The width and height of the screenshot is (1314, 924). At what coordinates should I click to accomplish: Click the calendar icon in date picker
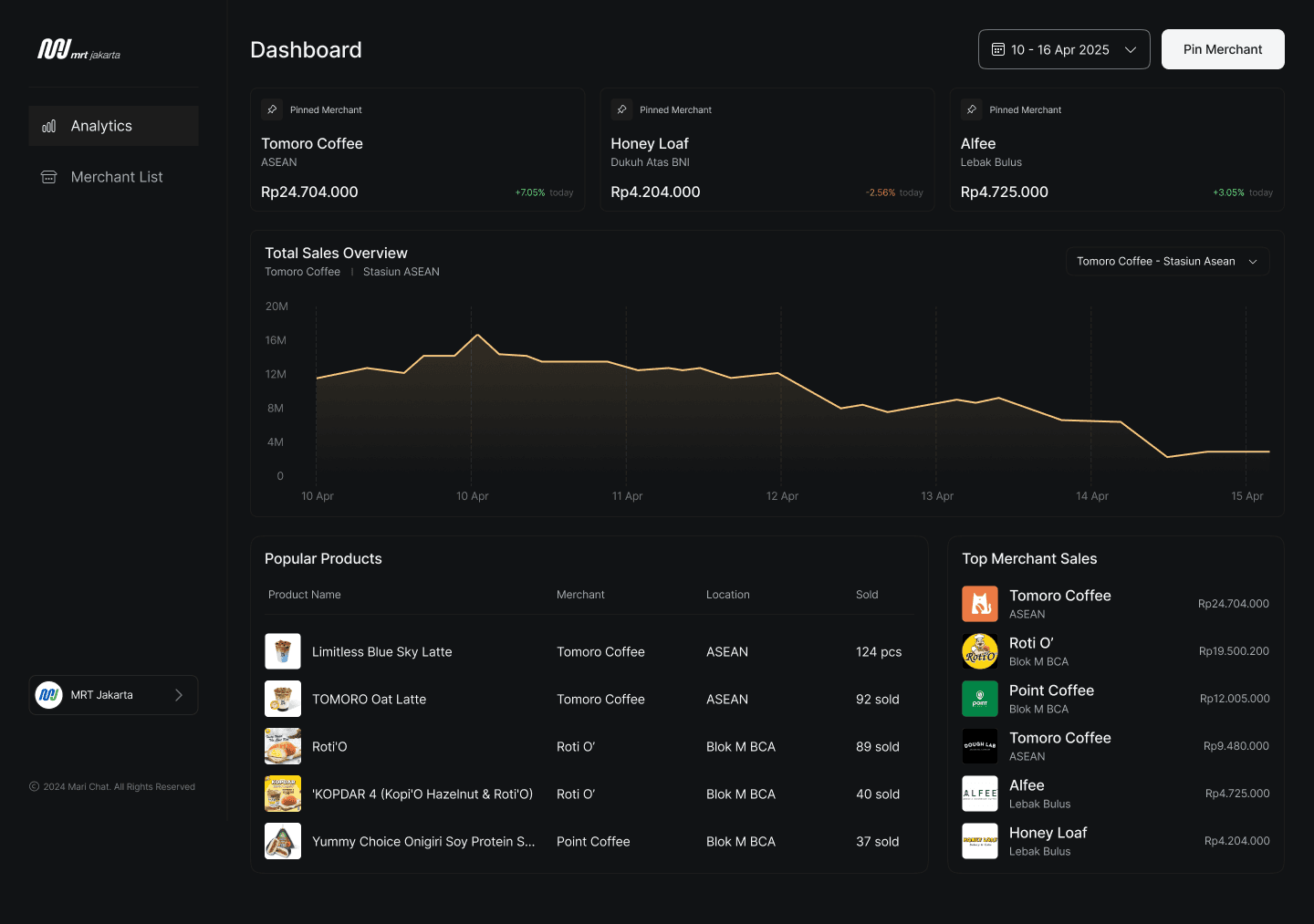998,49
